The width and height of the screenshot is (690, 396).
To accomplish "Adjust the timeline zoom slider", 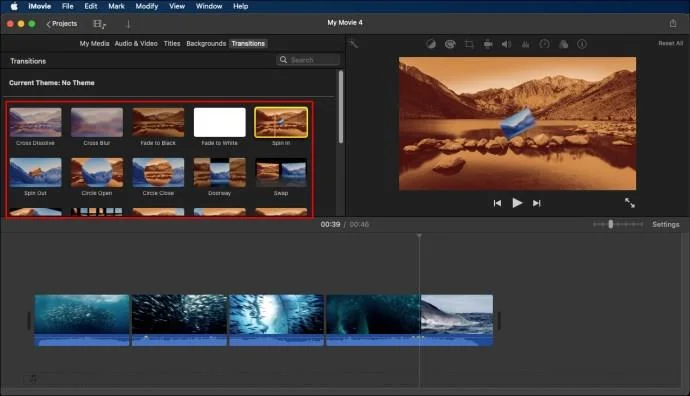I will point(610,224).
